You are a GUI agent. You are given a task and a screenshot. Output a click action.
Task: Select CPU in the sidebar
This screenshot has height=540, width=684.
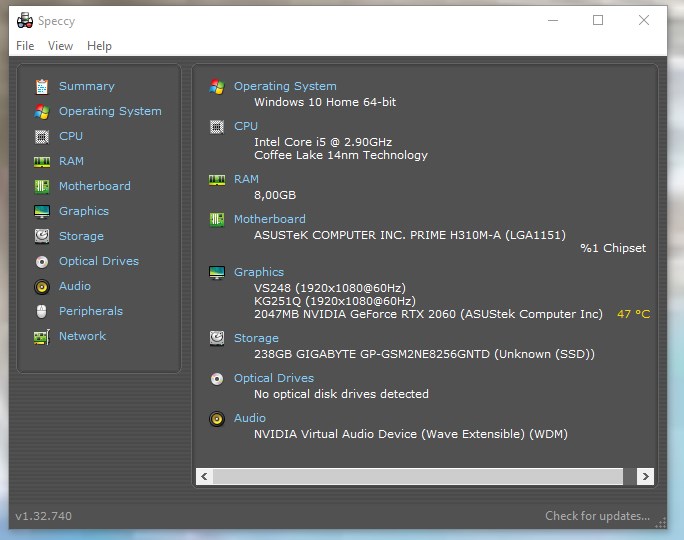(x=71, y=136)
